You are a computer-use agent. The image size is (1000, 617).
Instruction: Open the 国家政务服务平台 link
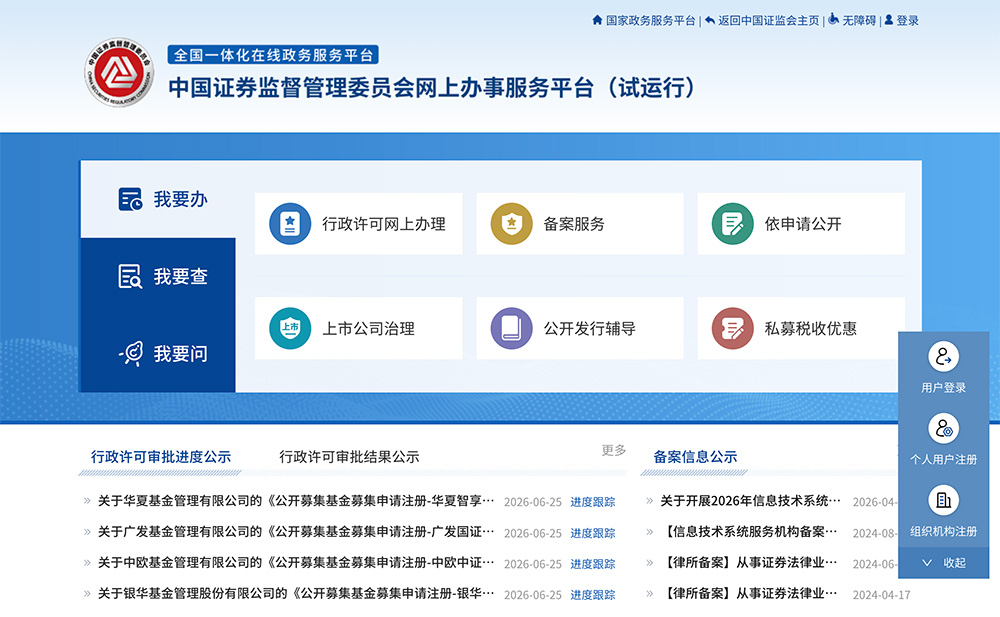click(650, 20)
